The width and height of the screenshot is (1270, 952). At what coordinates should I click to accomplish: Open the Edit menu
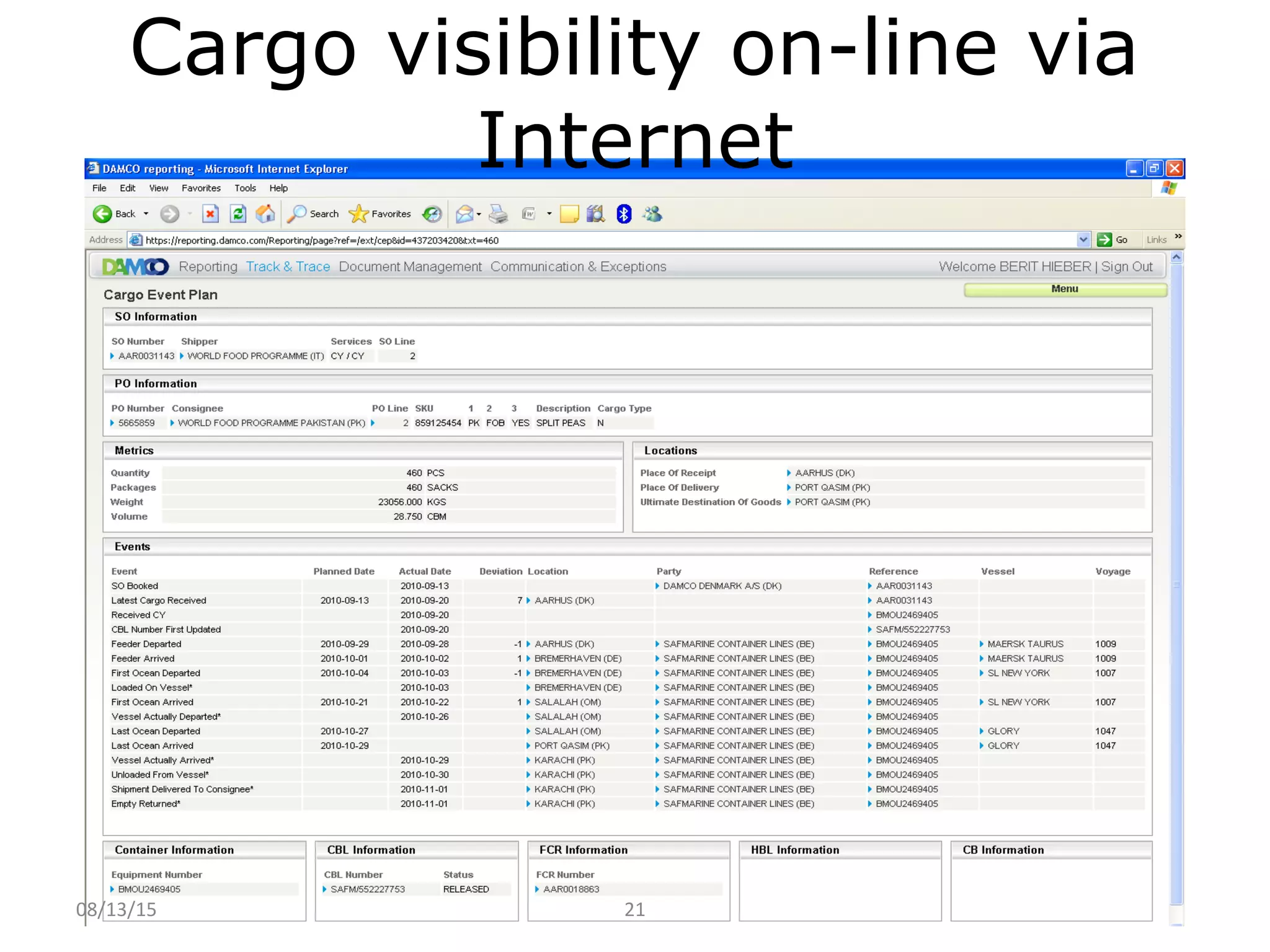[x=128, y=188]
